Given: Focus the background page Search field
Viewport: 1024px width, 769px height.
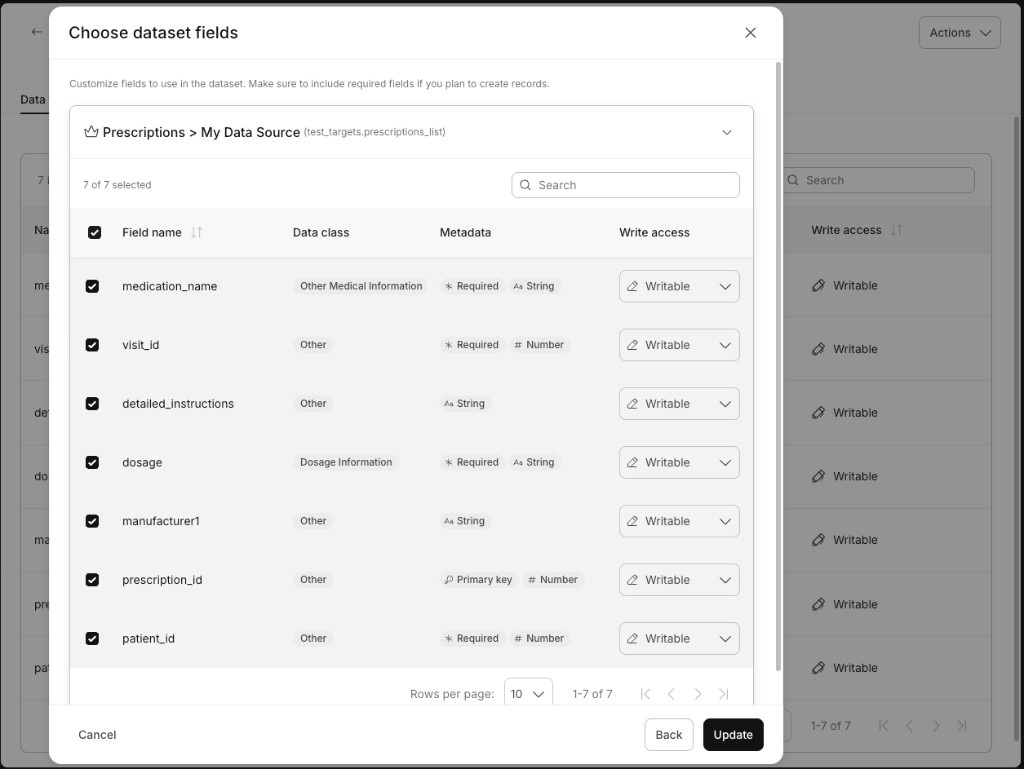Looking at the screenshot, I should [879, 180].
